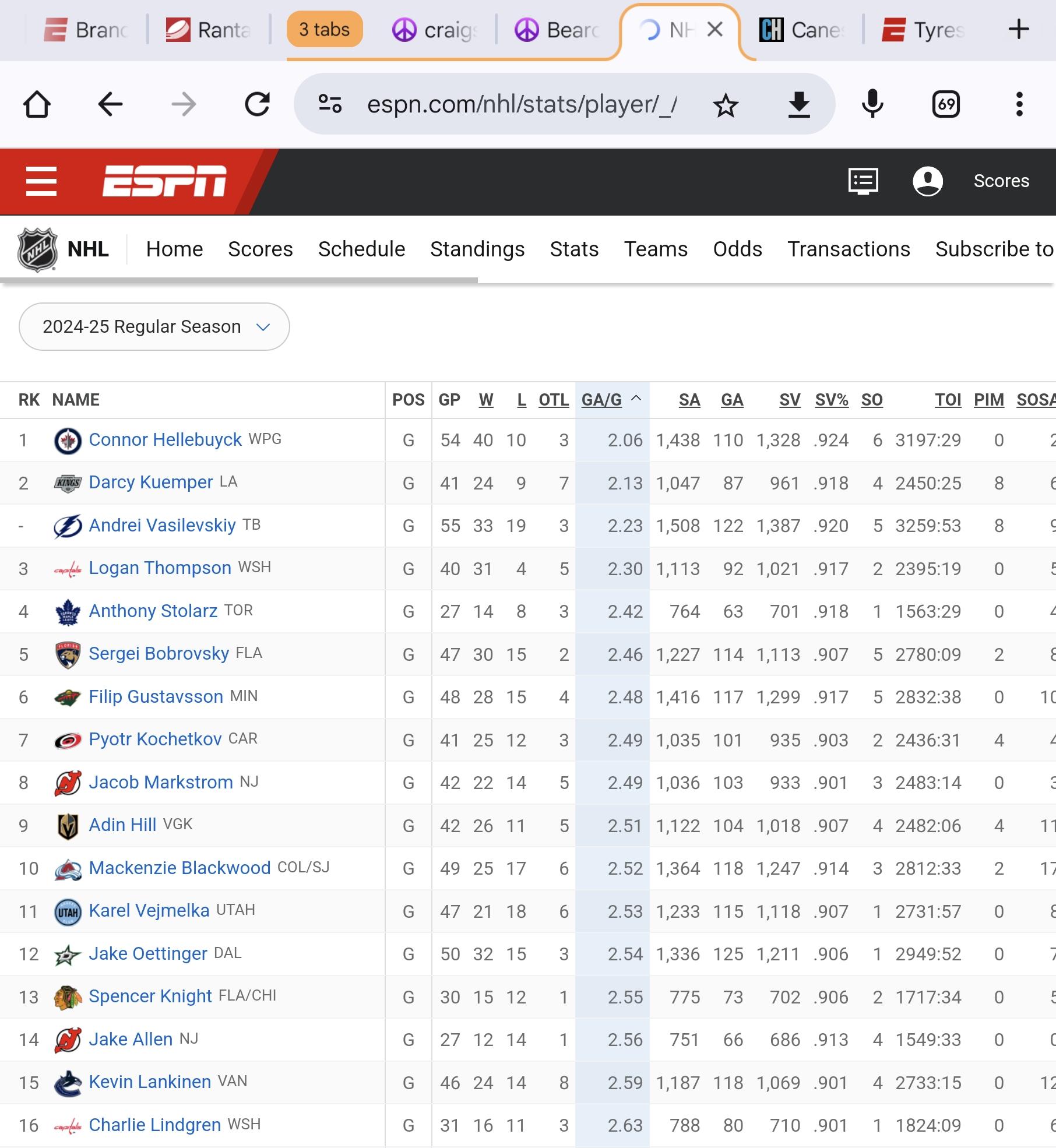
Task: Sort table by SA column
Action: click(689, 400)
